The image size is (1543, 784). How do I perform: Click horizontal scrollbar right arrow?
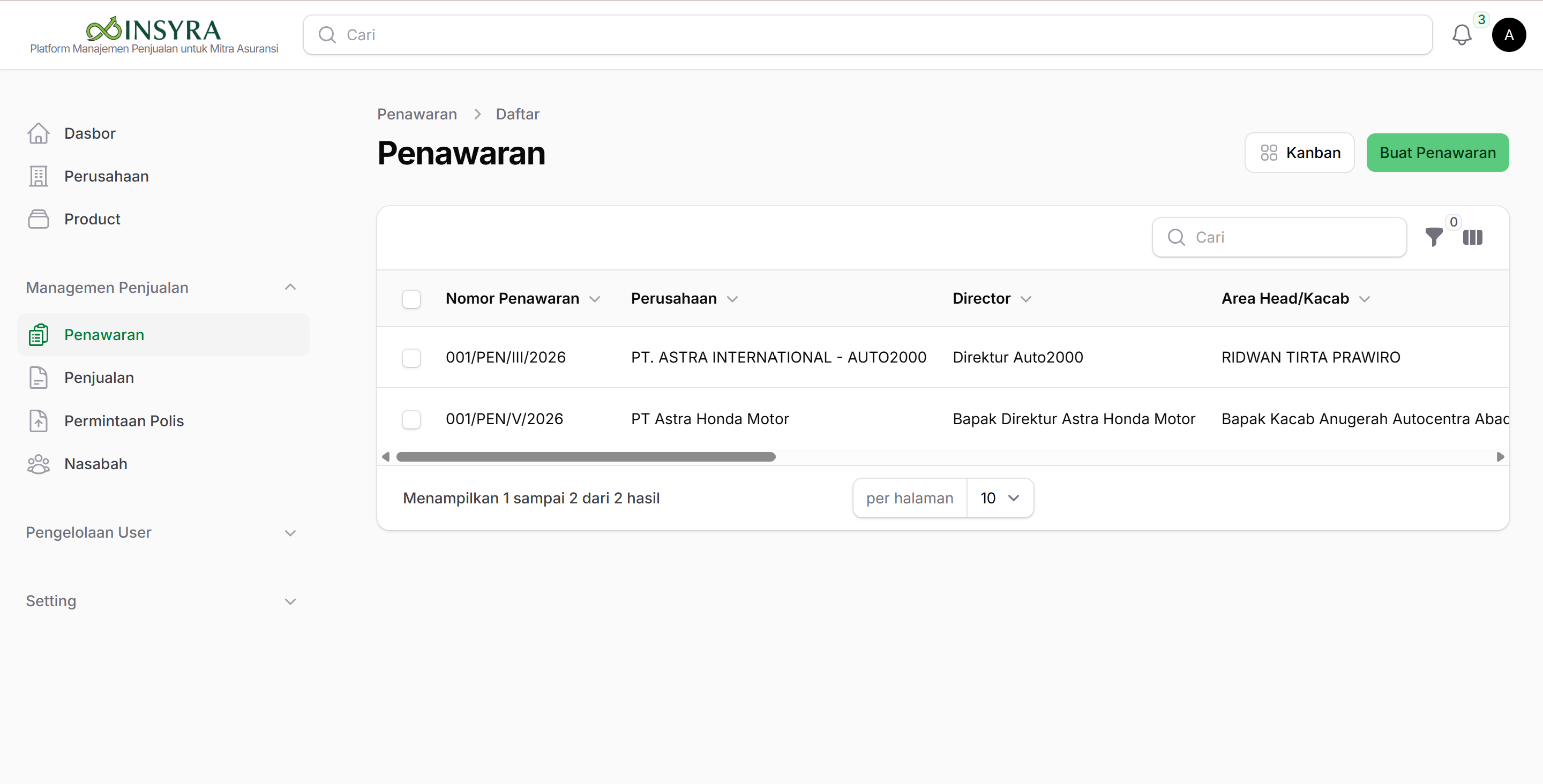[x=1500, y=457]
